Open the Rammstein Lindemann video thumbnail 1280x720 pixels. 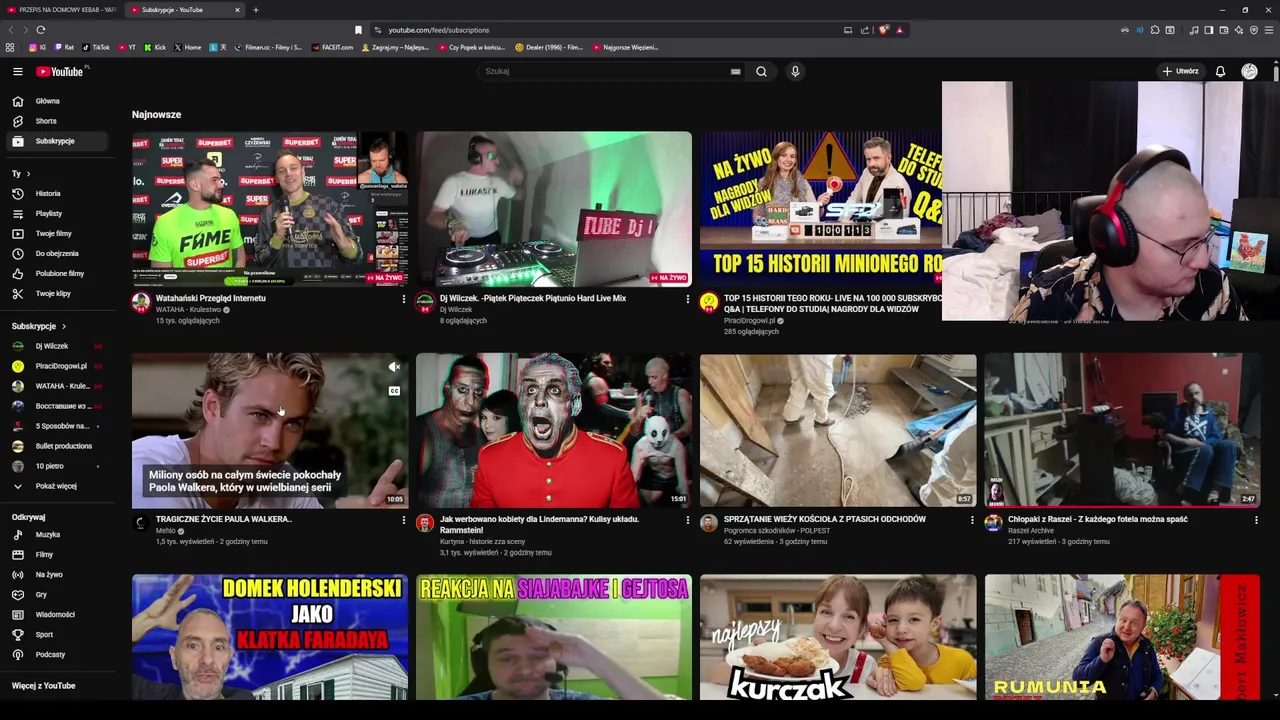point(554,430)
